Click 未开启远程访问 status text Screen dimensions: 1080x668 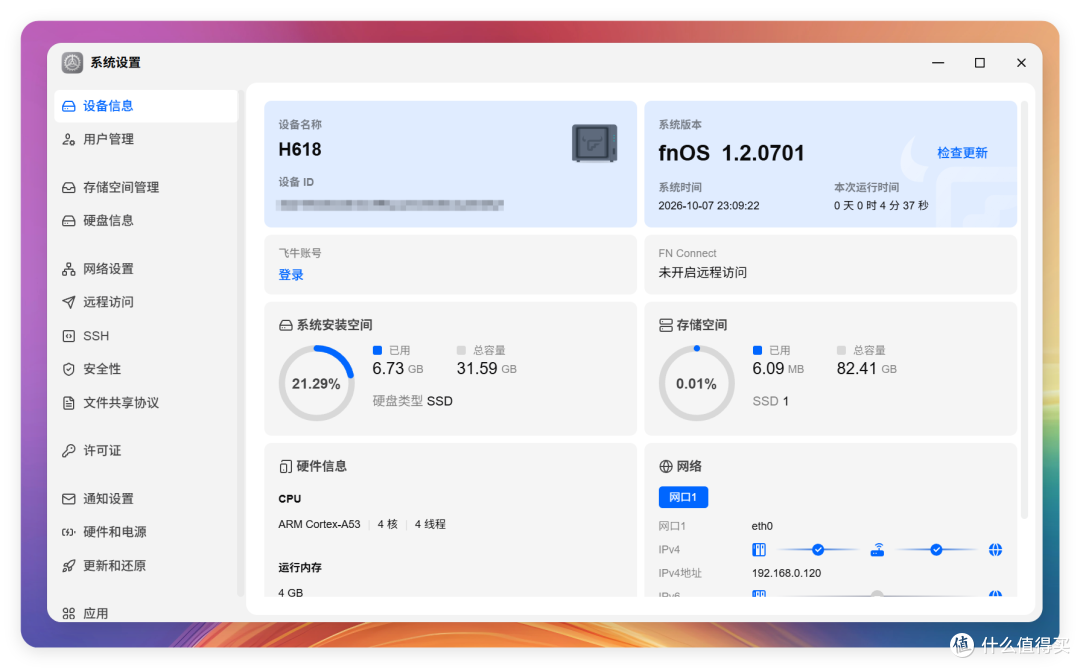coord(703,273)
